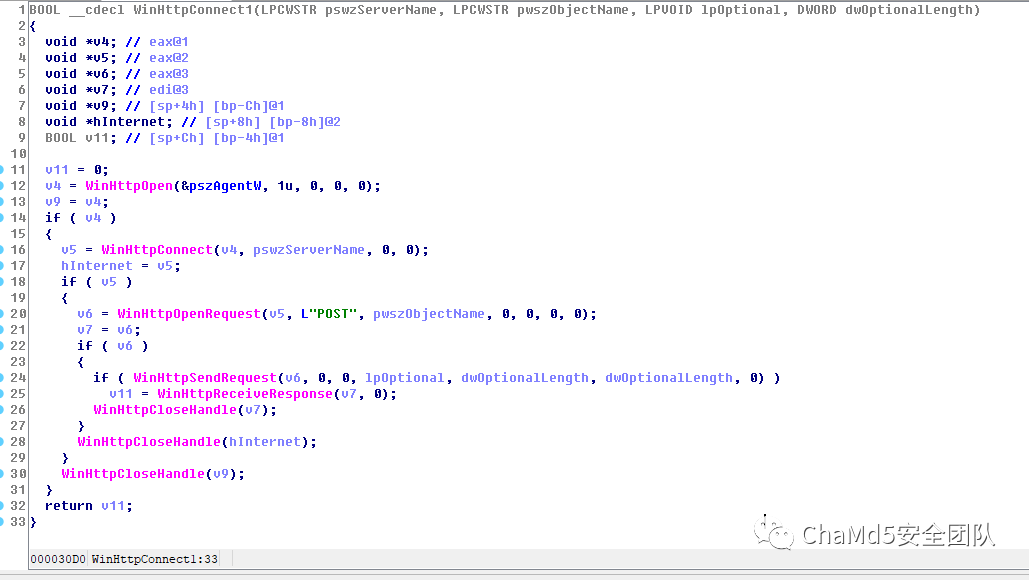This screenshot has height=580, width=1029.
Task: Select lpOptional argument on line 24
Action: click(404, 378)
